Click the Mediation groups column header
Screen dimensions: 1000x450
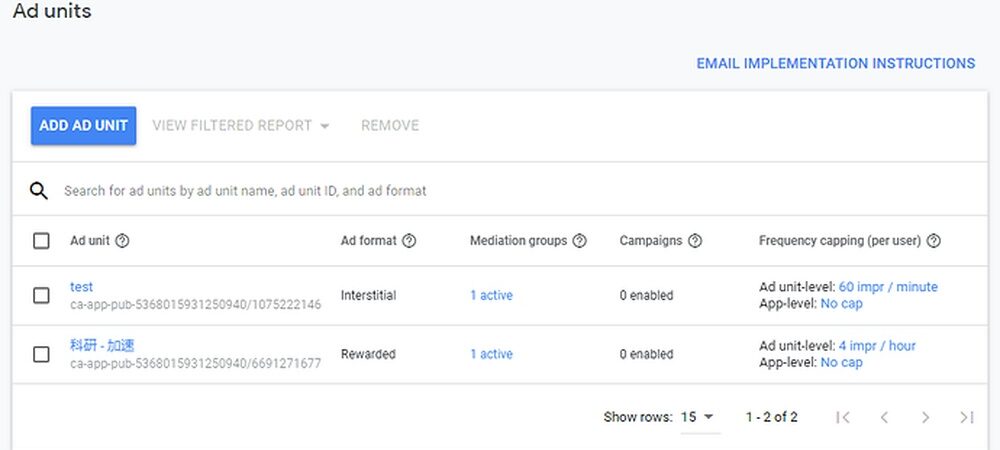coord(518,241)
